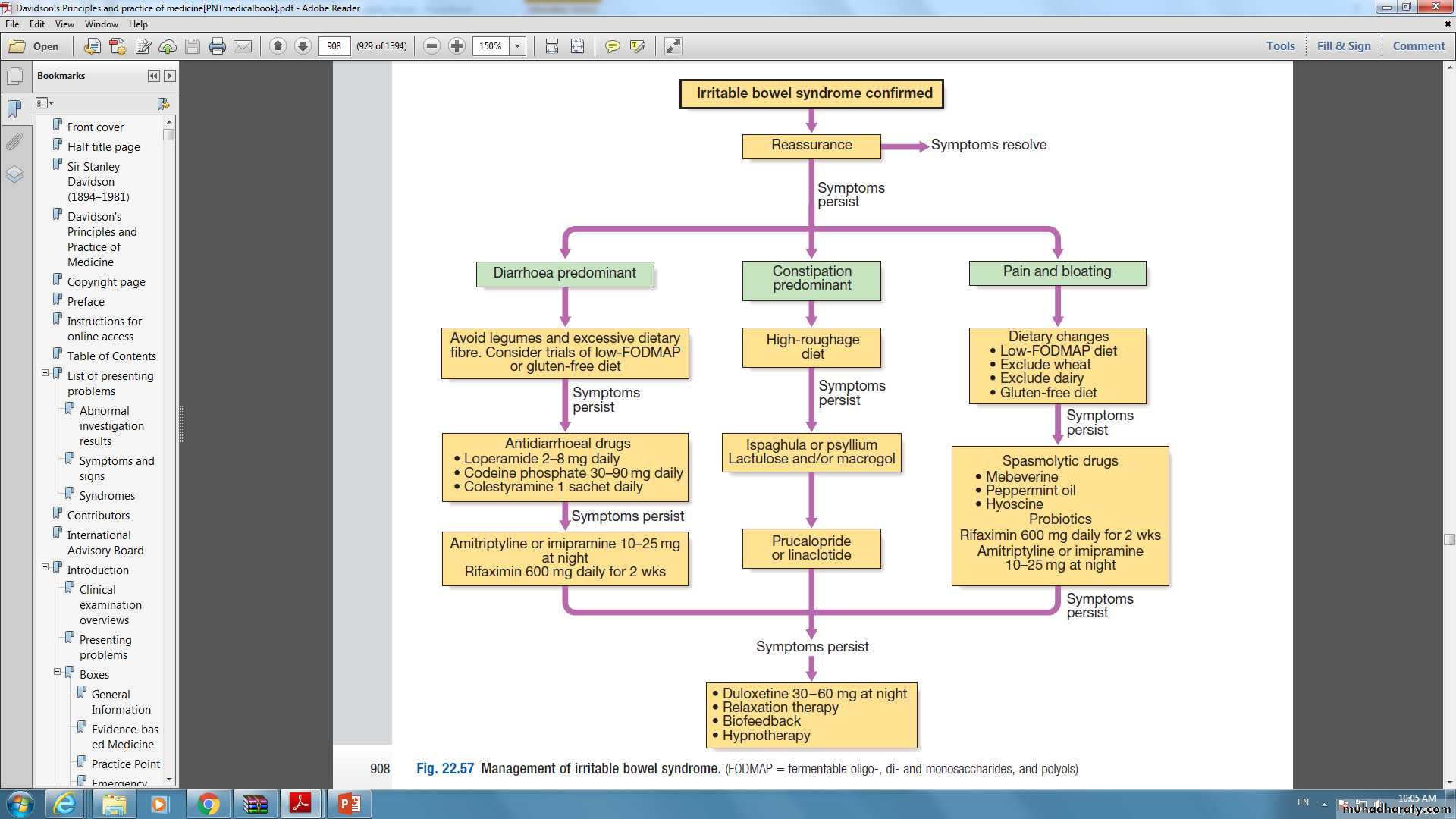
Task: Select the highlight text tool
Action: click(637, 46)
